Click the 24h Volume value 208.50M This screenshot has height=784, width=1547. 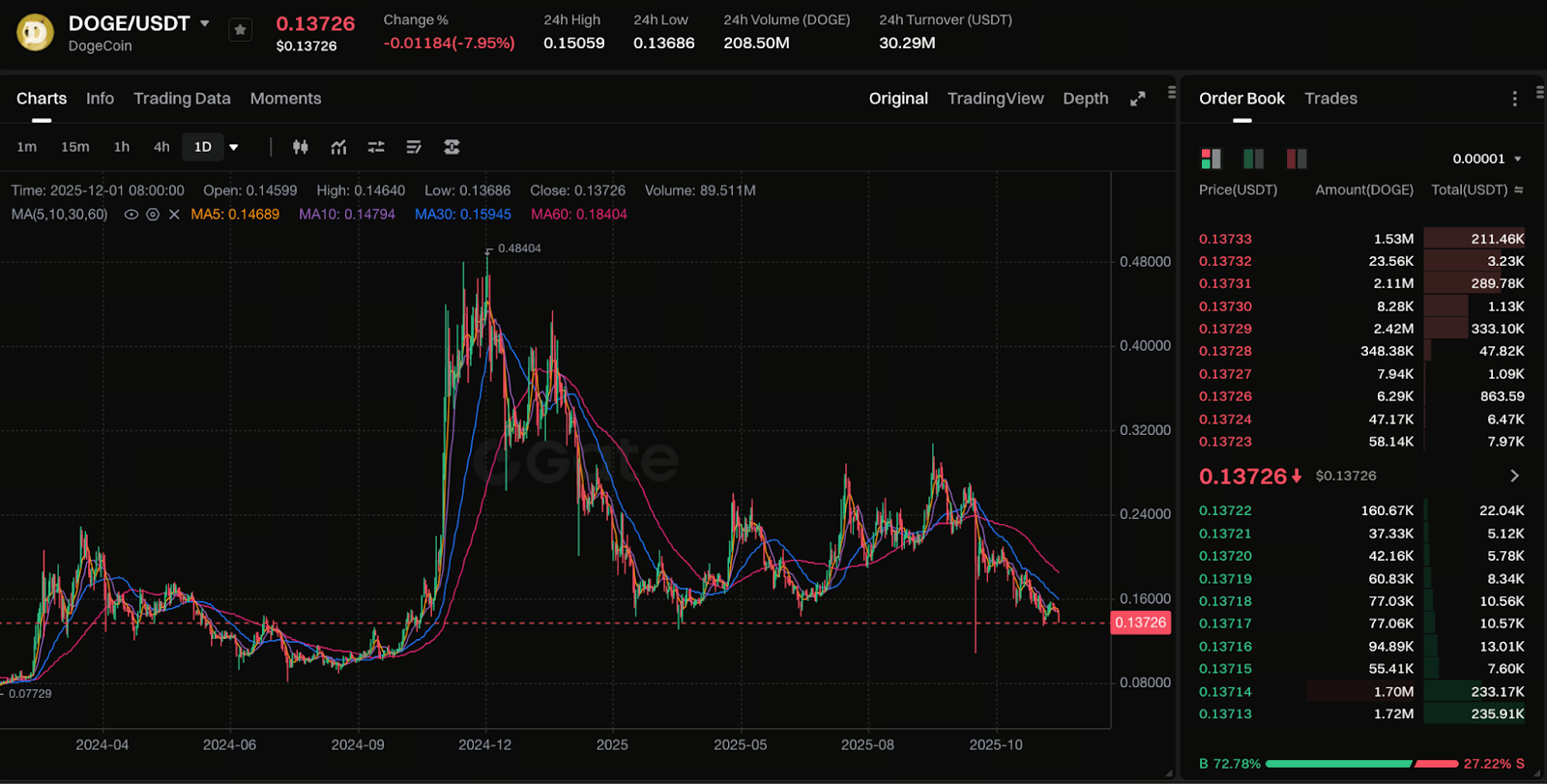coord(756,43)
